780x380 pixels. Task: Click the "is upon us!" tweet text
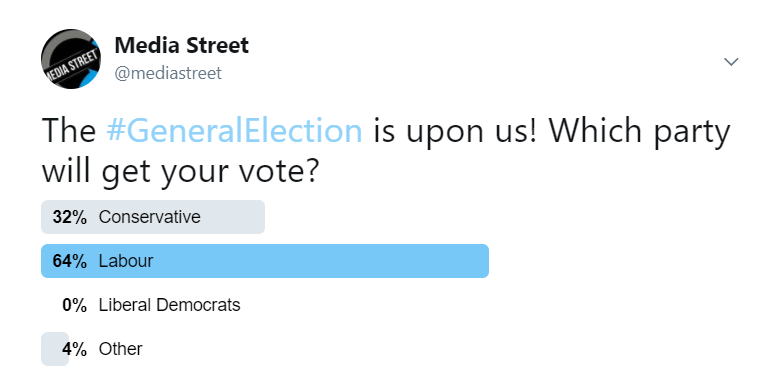455,130
